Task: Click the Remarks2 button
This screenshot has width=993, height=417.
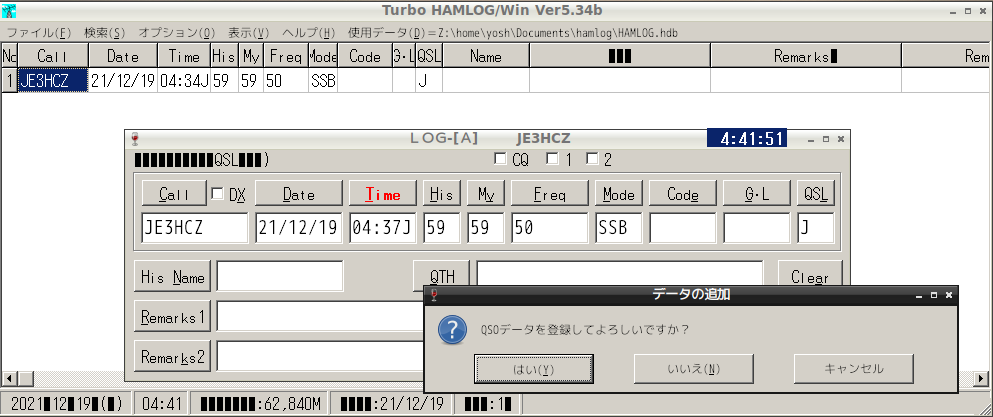Action: [x=172, y=356]
